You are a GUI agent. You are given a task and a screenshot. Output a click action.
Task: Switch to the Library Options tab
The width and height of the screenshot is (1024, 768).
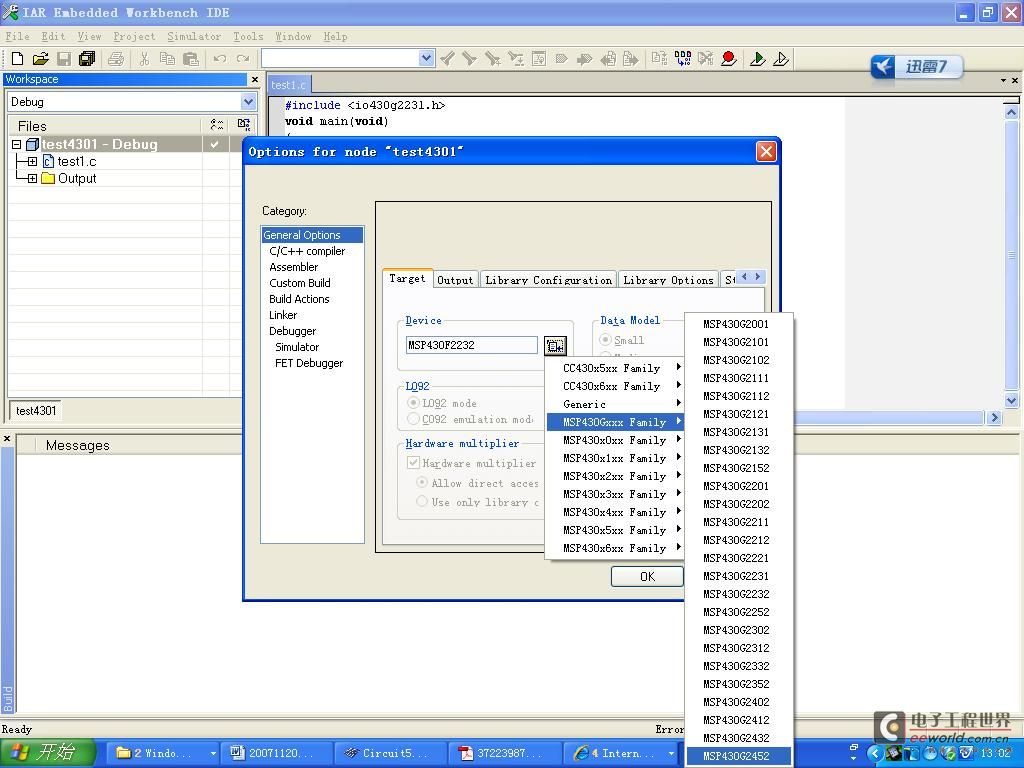(668, 280)
